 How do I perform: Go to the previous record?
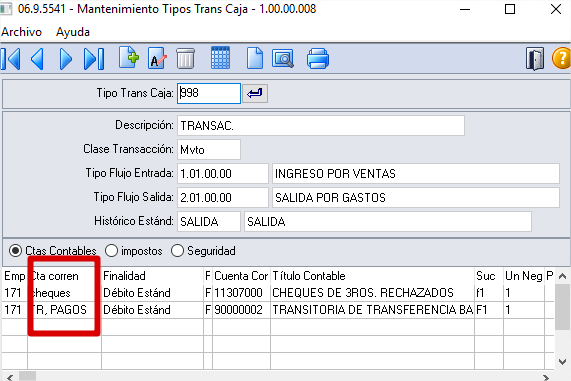37,59
